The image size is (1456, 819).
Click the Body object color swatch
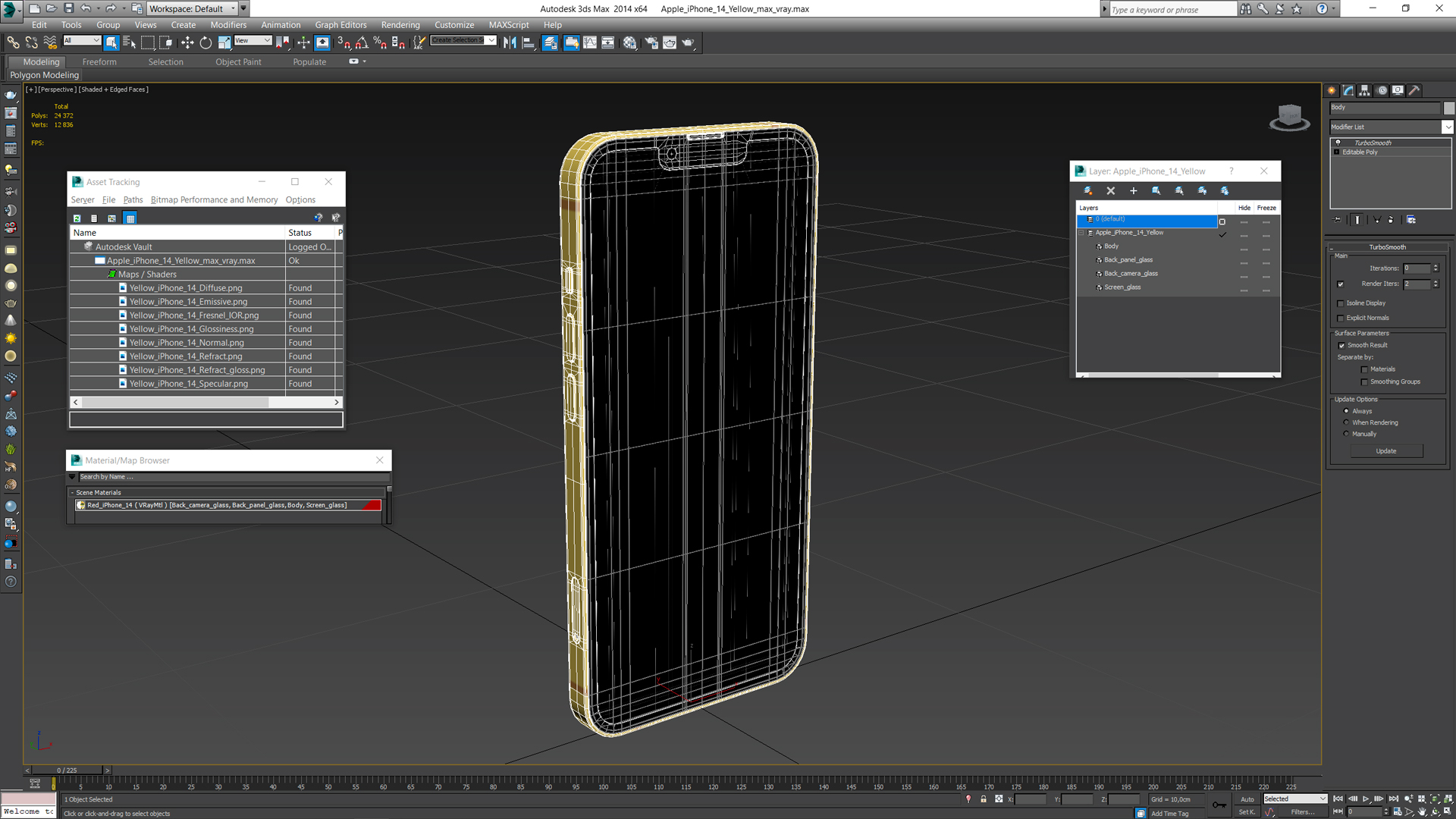[x=1449, y=108]
